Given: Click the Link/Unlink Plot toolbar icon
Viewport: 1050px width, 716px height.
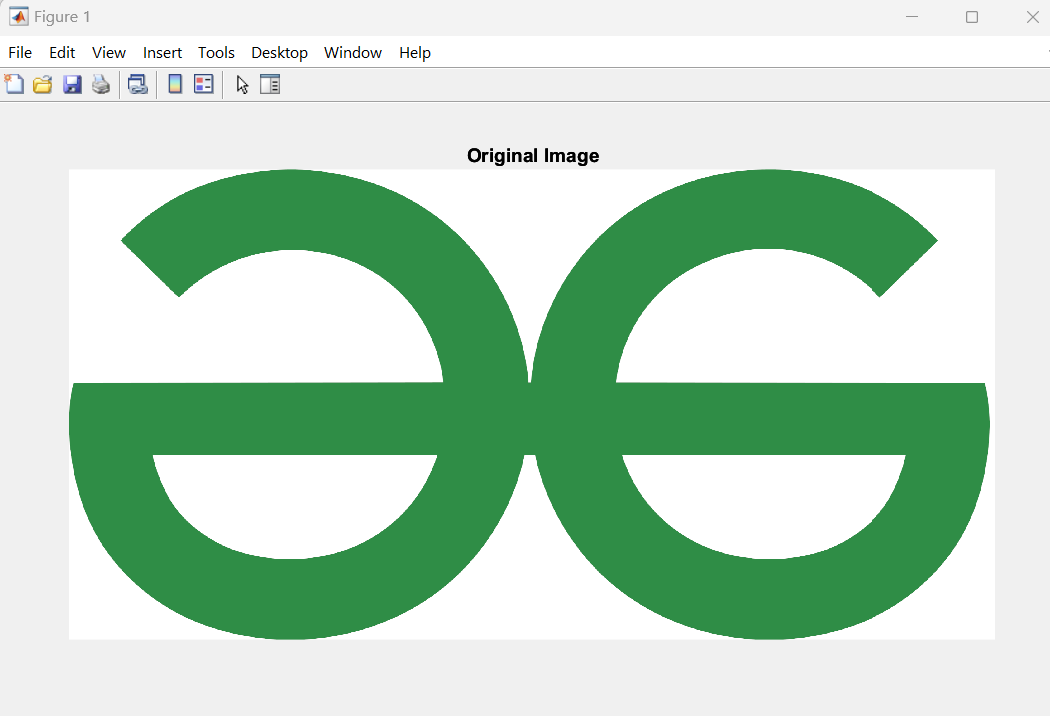Looking at the screenshot, I should pyautogui.click(x=138, y=84).
